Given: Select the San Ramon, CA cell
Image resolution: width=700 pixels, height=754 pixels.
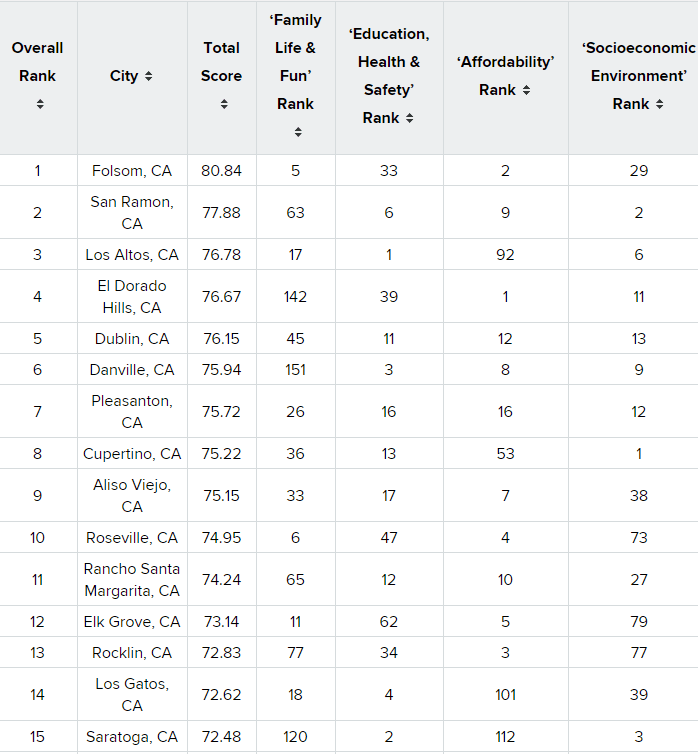Looking at the screenshot, I should [132, 213].
